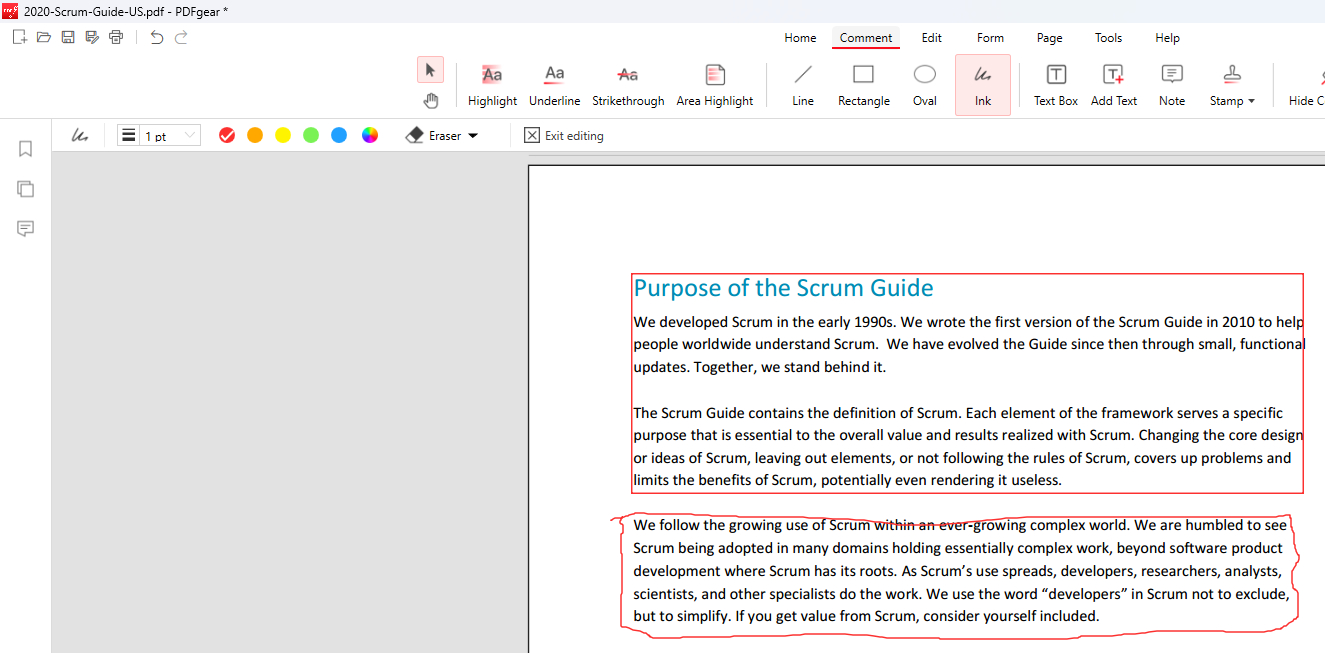Open the 1 pt line thickness dropdown
Viewport: 1325px width, 653px height.
coord(159,136)
